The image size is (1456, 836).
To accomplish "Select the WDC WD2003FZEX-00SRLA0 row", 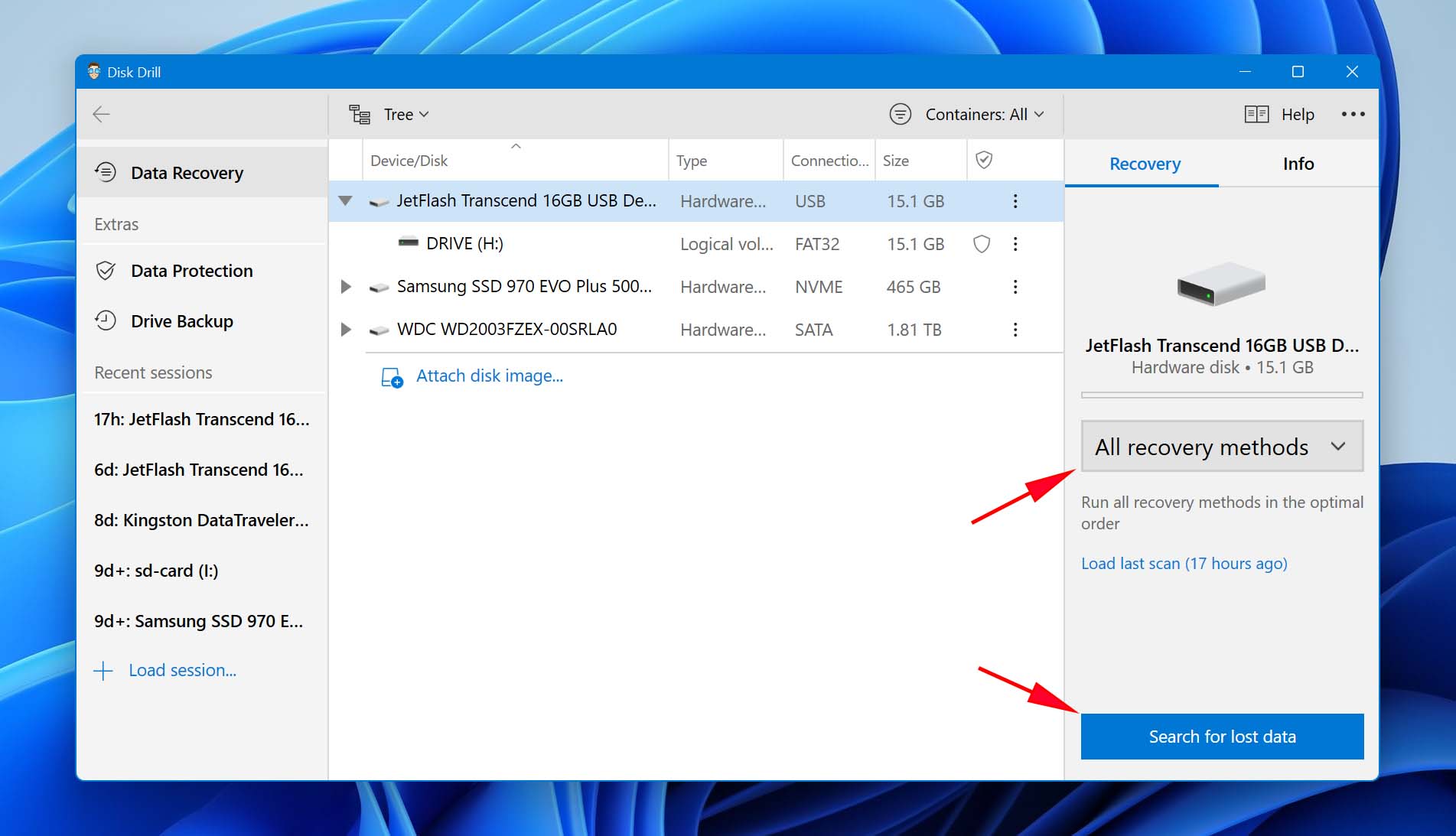I will pyautogui.click(x=695, y=330).
